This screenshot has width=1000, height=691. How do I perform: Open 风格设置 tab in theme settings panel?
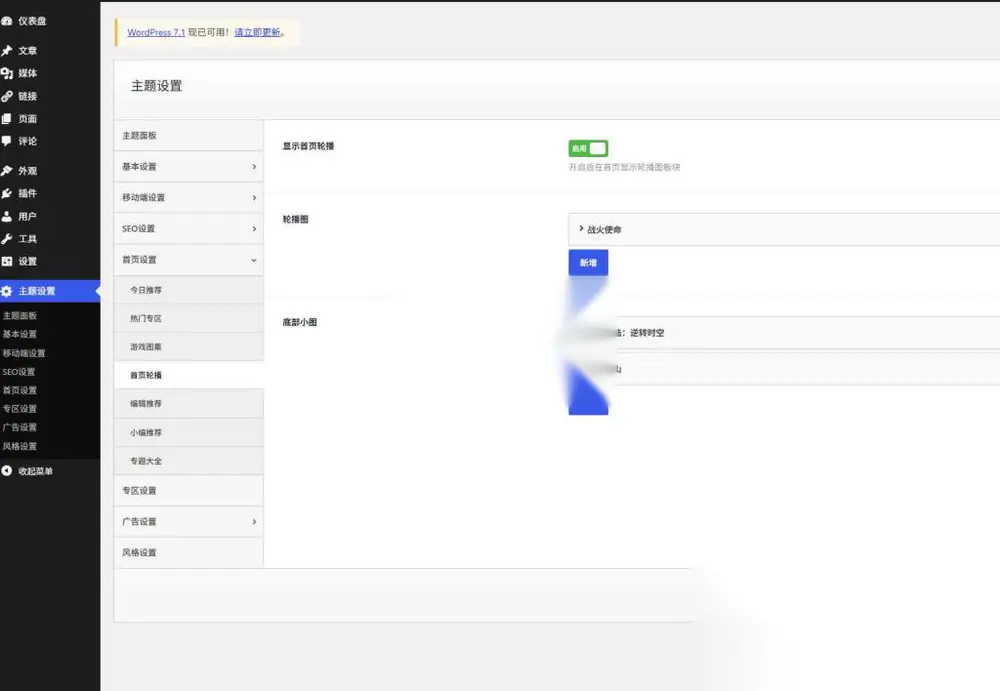click(189, 553)
